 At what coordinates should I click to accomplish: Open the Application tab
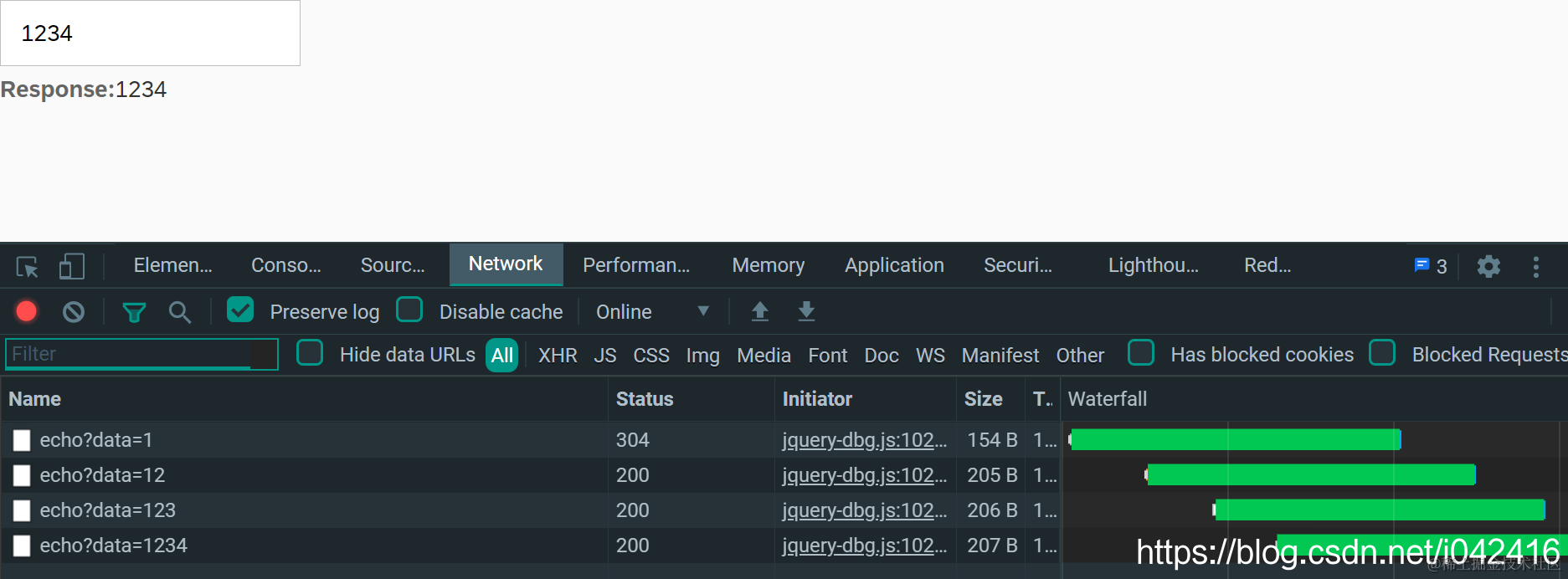pyautogui.click(x=894, y=265)
